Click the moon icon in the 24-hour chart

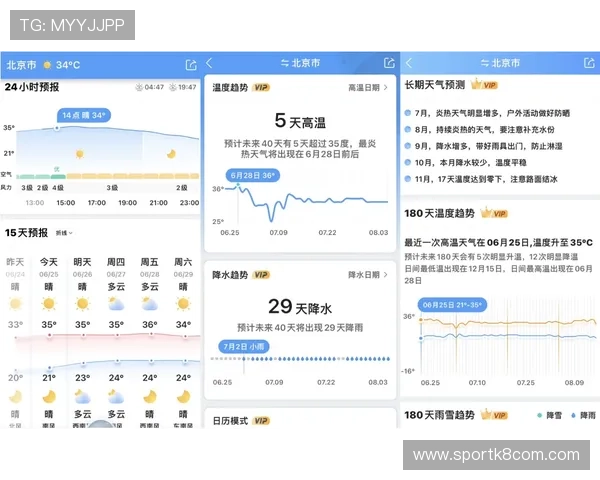pyautogui.click(x=171, y=154)
